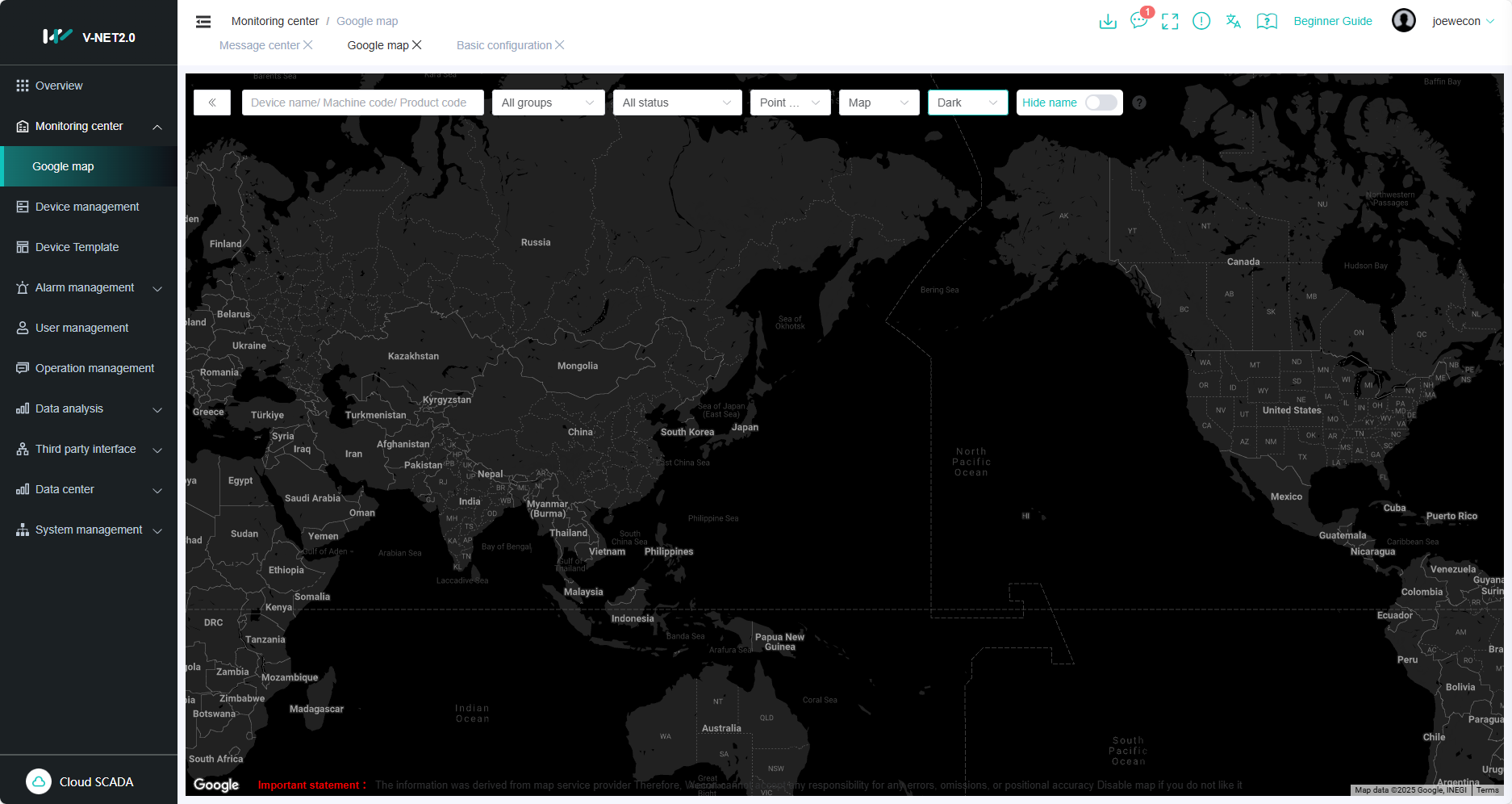Open the Beginner Guide link

(1332, 21)
